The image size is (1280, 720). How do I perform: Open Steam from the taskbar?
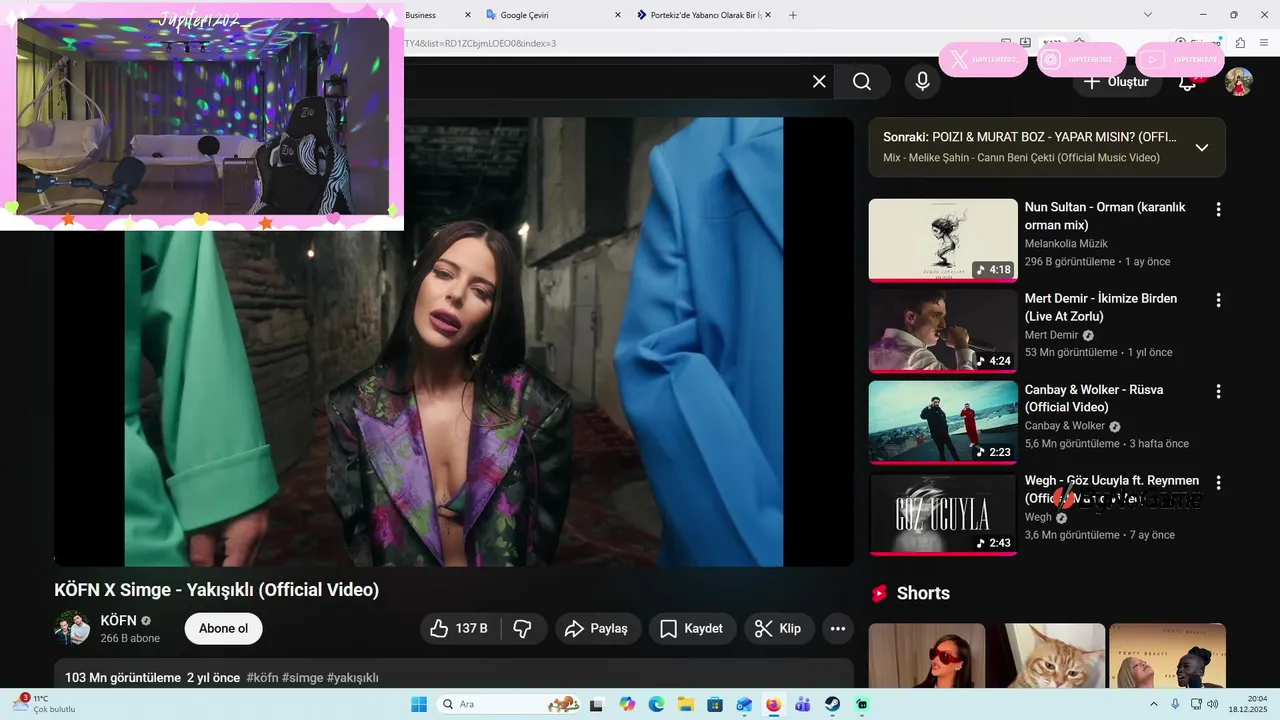coord(832,704)
